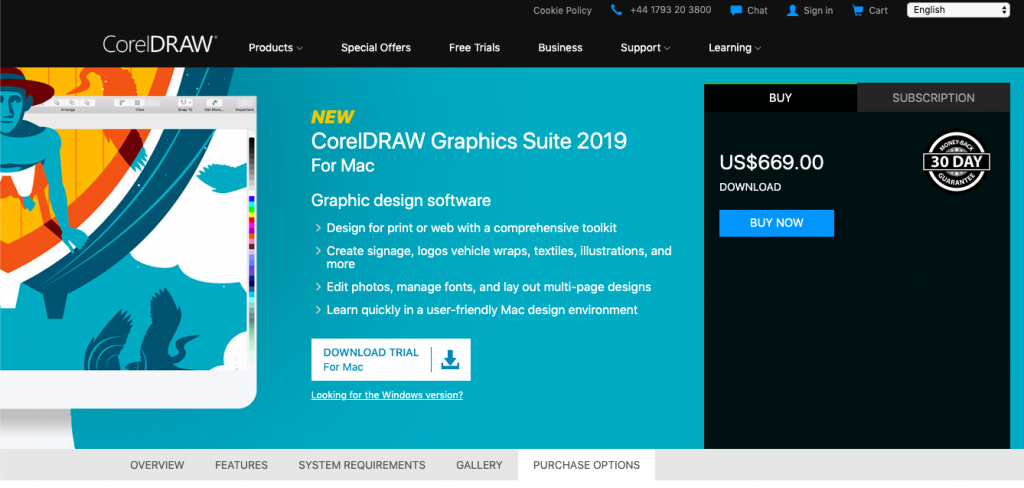Click the 30 Day money-back guarantee badge
Screen dimensions: 1024x488
(956, 162)
